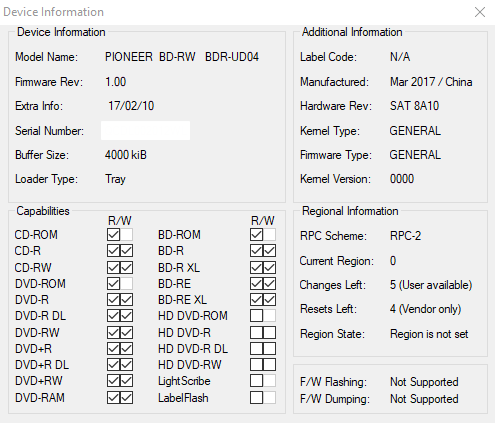The height and width of the screenshot is (423, 495).
Task: Click the Current Region value '0'
Action: click(x=393, y=261)
